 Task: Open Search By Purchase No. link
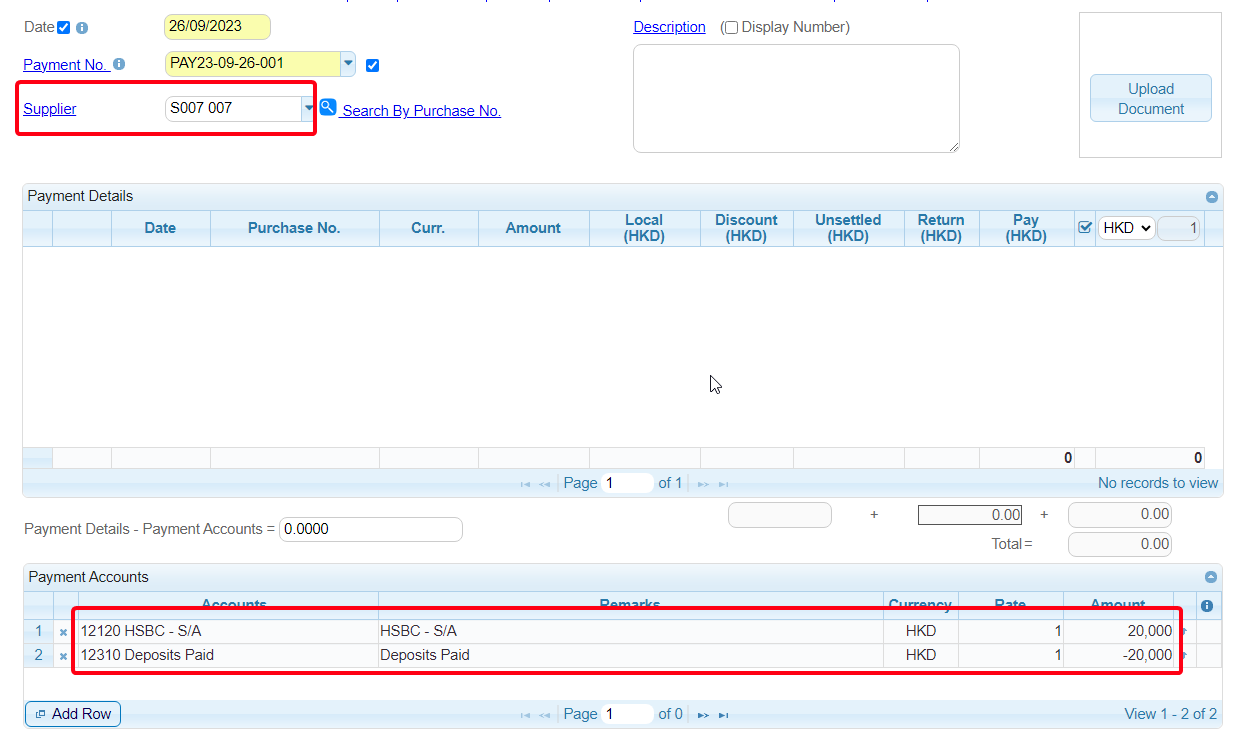click(421, 111)
